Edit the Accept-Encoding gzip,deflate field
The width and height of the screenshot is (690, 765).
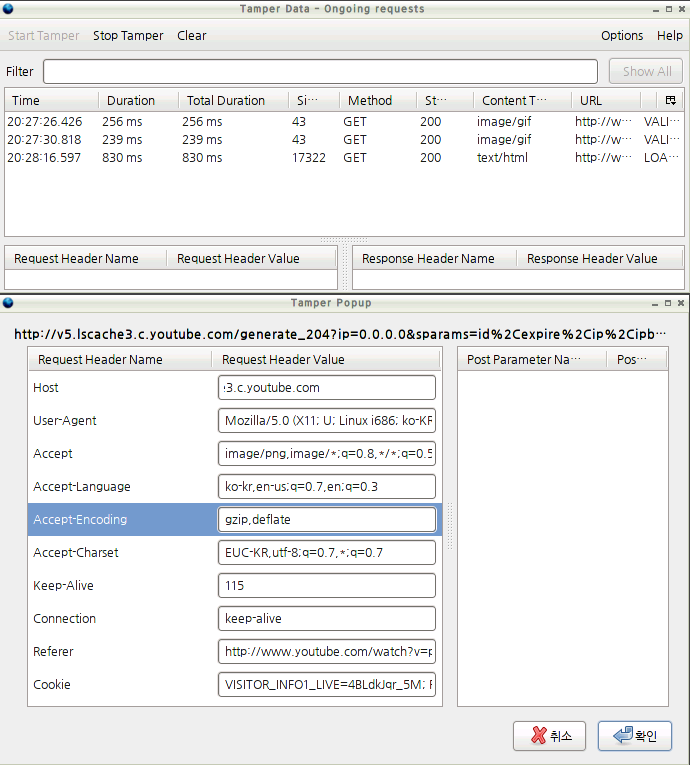327,520
